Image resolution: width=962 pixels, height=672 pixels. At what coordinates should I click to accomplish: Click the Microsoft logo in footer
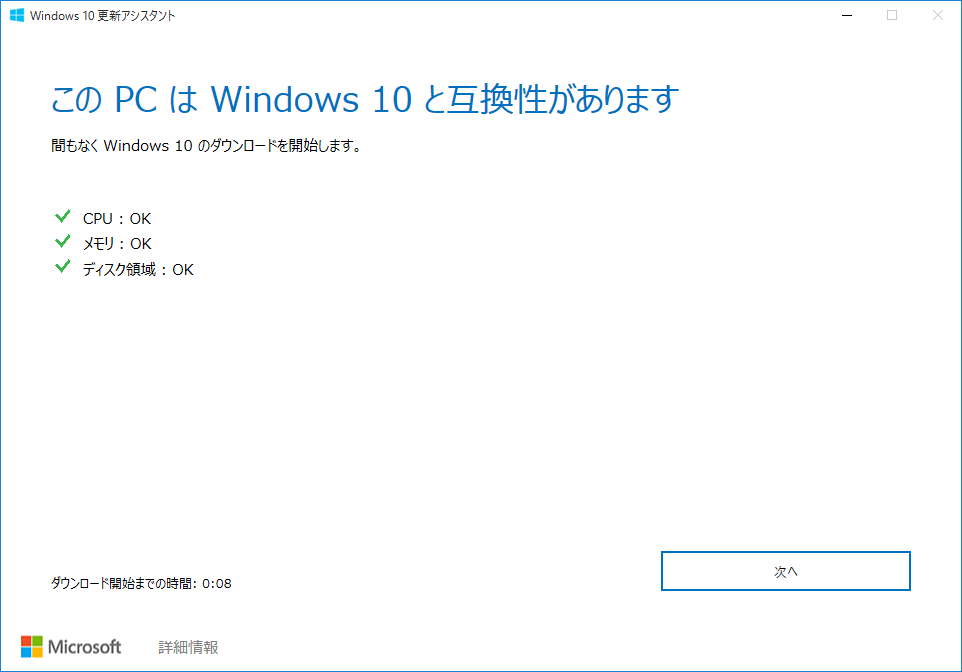coord(71,647)
